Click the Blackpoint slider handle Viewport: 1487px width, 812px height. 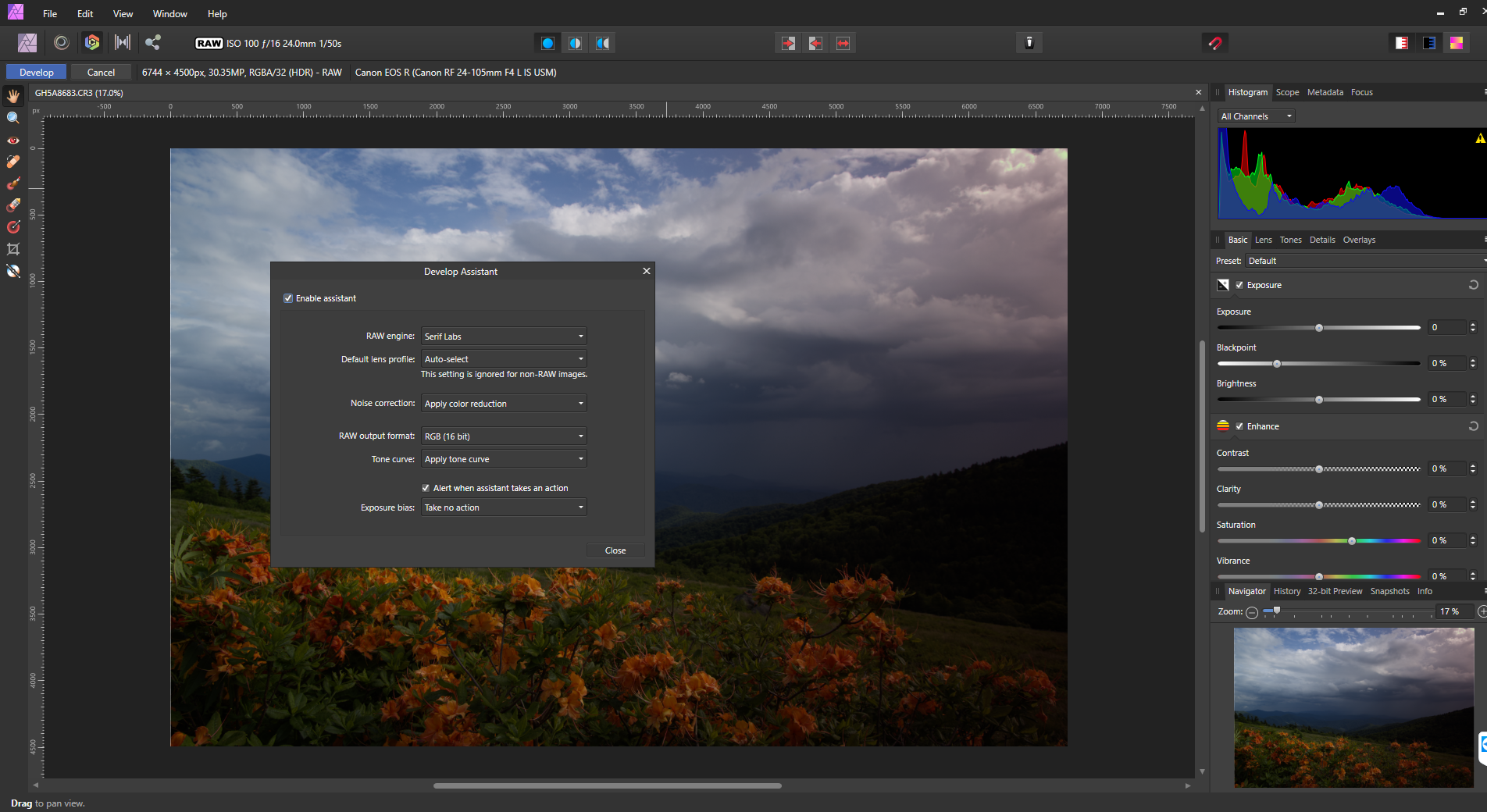click(1277, 364)
